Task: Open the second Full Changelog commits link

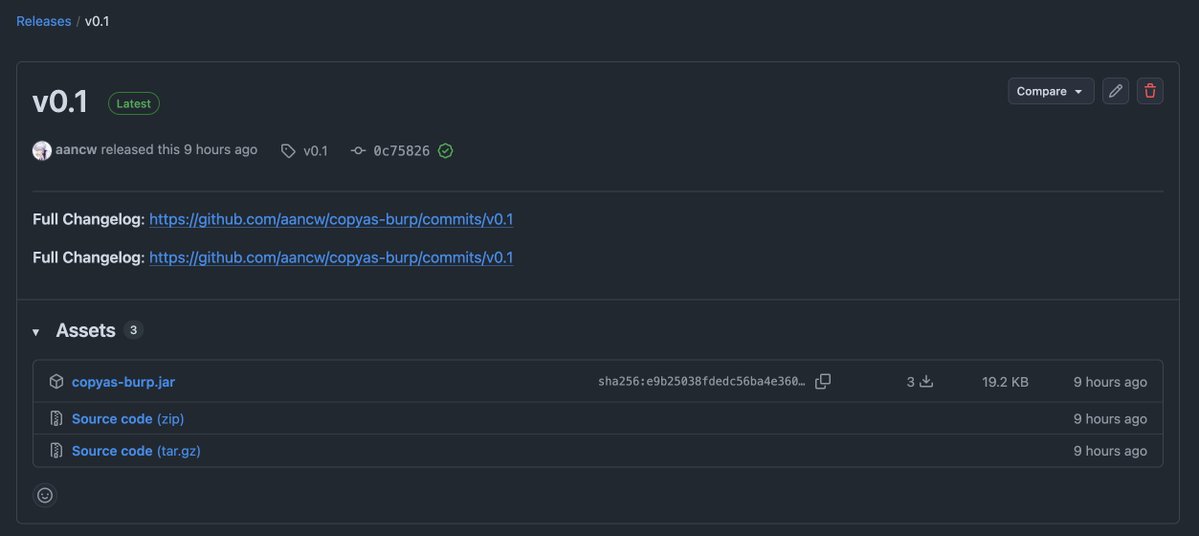Action: click(x=331, y=258)
